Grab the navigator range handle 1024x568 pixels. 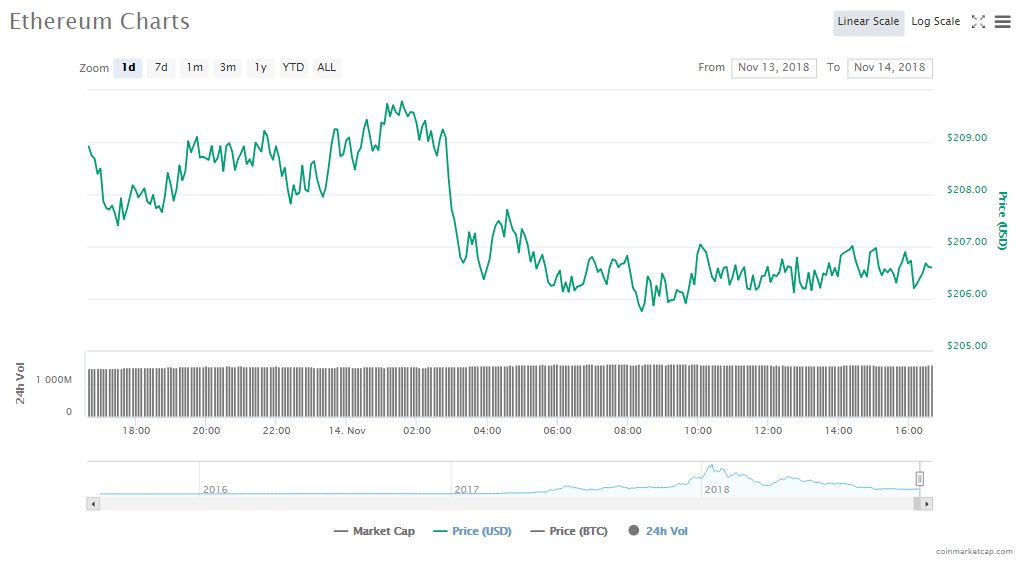(x=920, y=479)
